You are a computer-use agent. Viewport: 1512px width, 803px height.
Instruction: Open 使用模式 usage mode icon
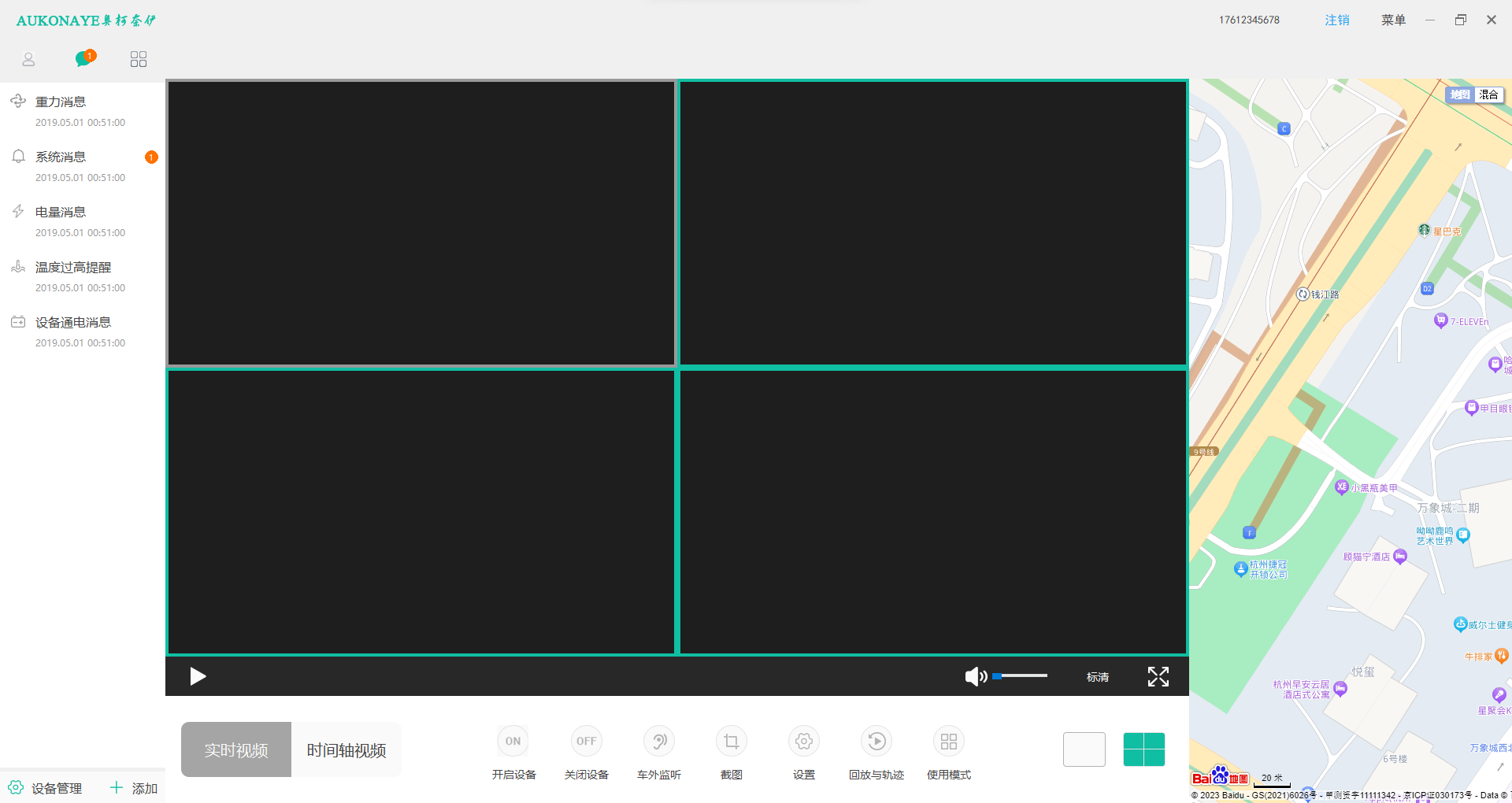(x=949, y=741)
